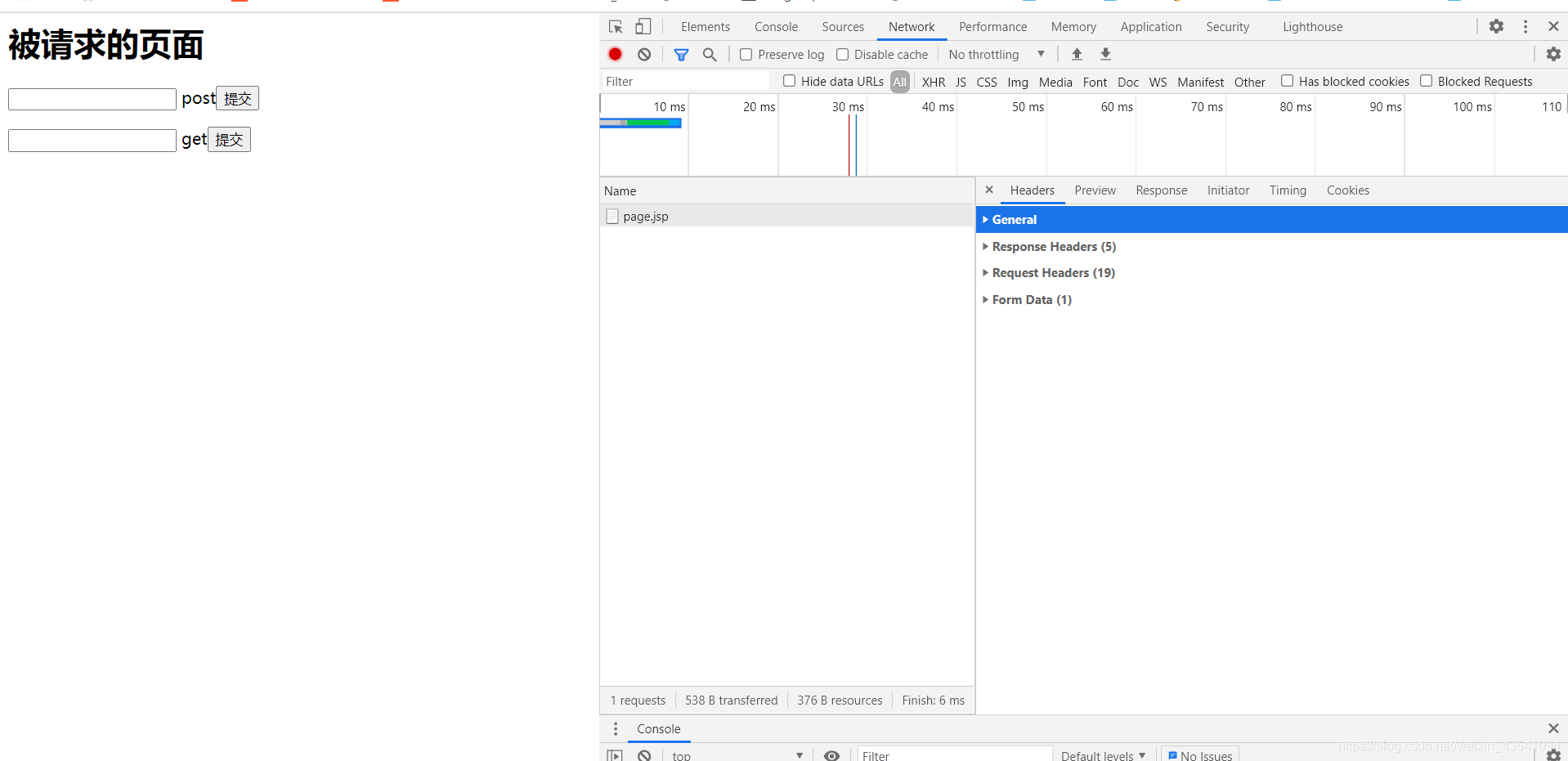The height and width of the screenshot is (761, 1568).
Task: Enable Disable cache checkbox
Action: point(842,54)
